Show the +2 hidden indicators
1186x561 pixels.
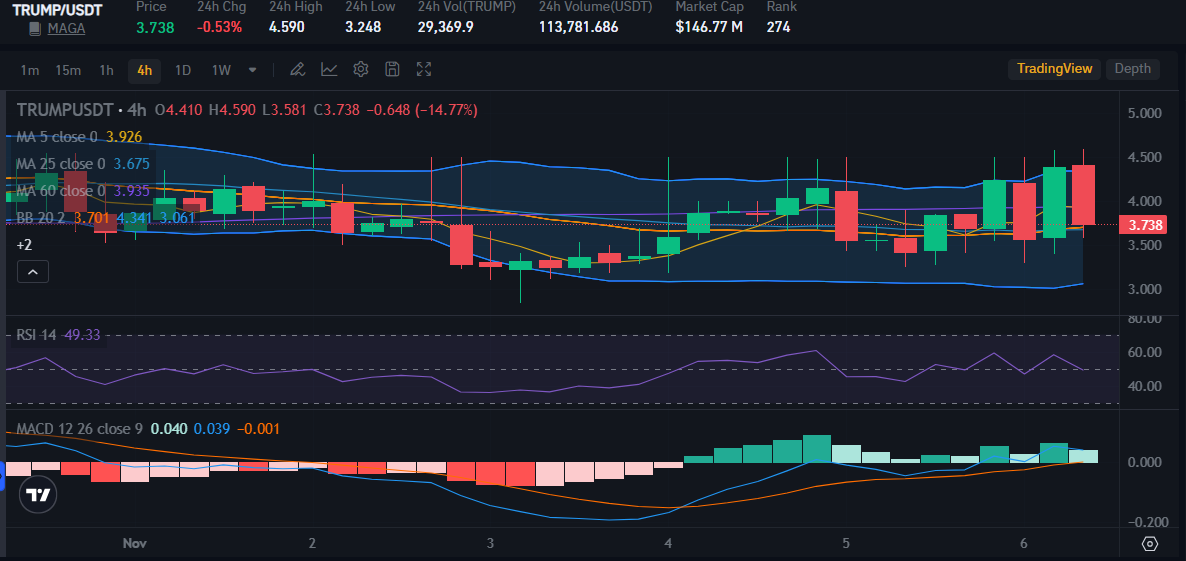[x=24, y=245]
